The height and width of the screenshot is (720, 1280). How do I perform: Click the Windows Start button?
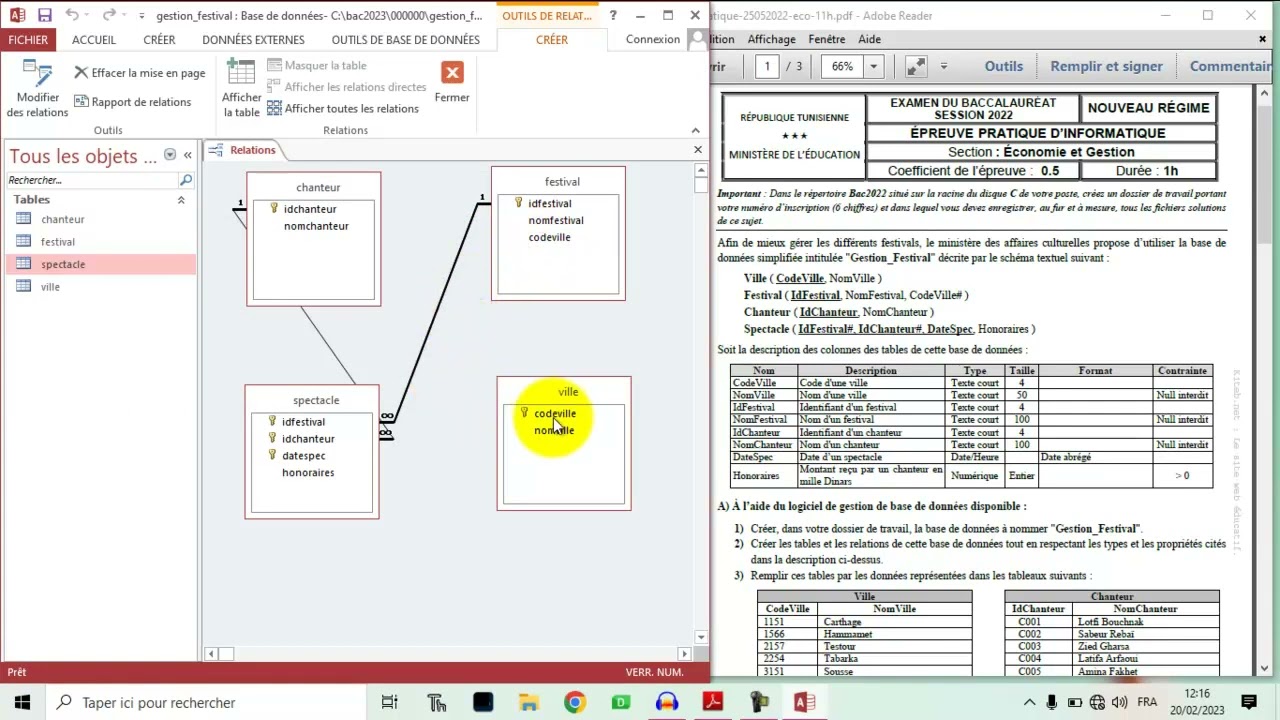[22, 703]
